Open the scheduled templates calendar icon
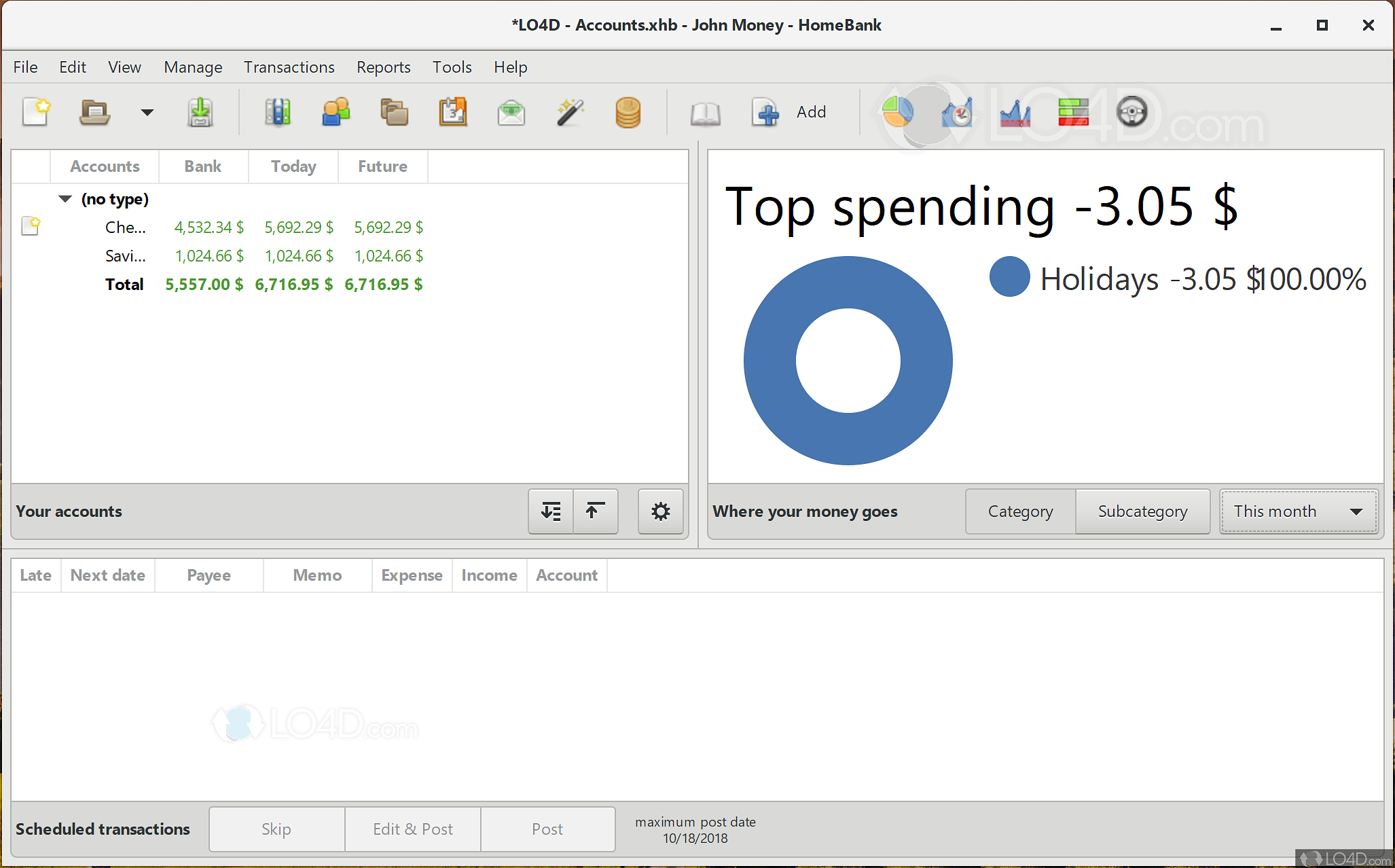The height and width of the screenshot is (868, 1395). (452, 112)
